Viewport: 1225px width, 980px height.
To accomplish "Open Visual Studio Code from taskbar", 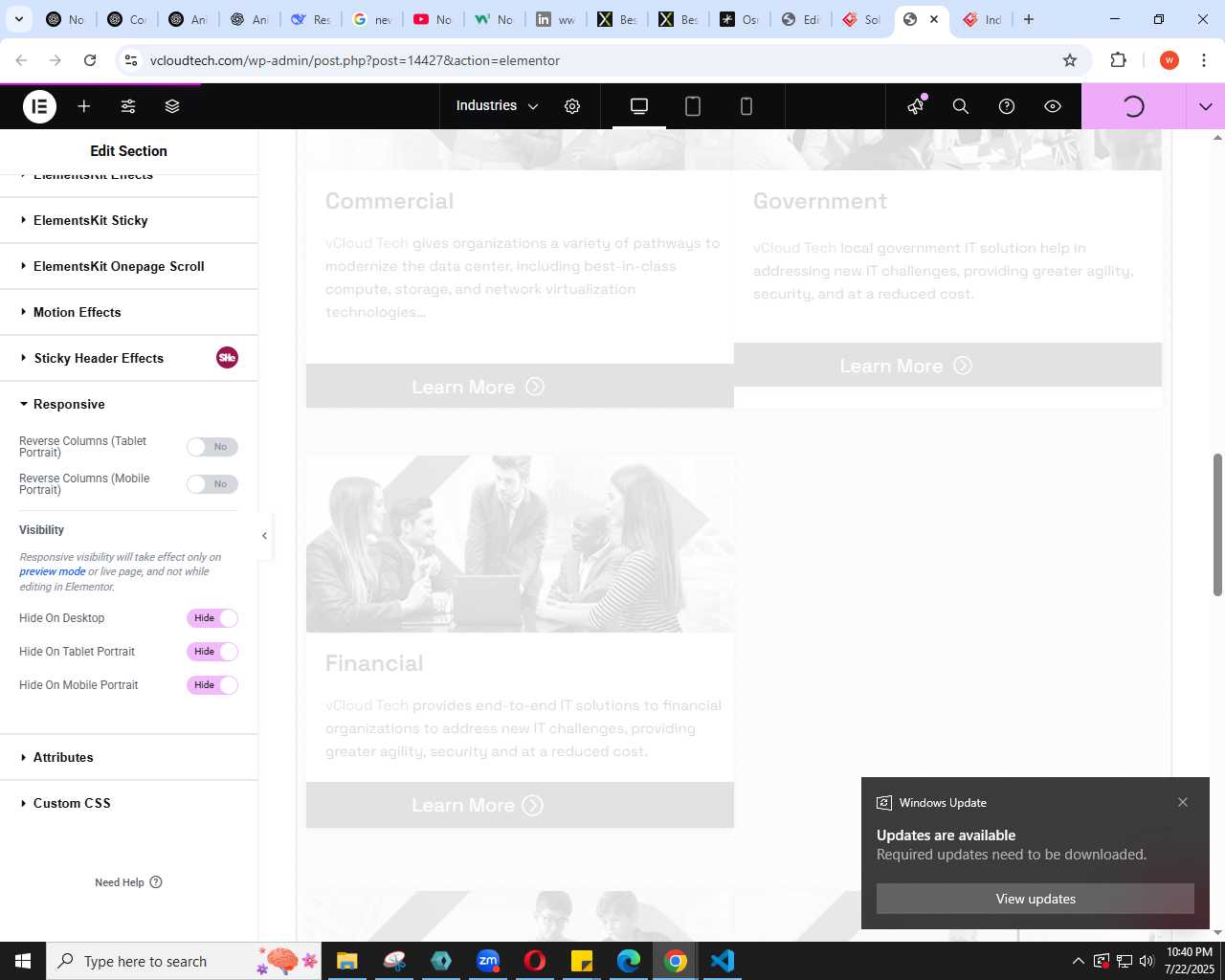I will click(723, 961).
